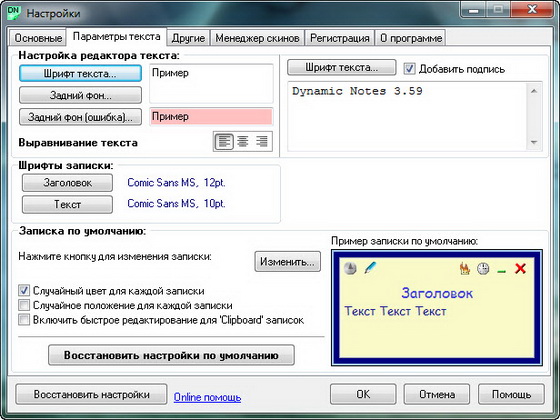Click the DN application icon in the title bar
This screenshot has height=420, width=560.
pyautogui.click(x=14, y=13)
